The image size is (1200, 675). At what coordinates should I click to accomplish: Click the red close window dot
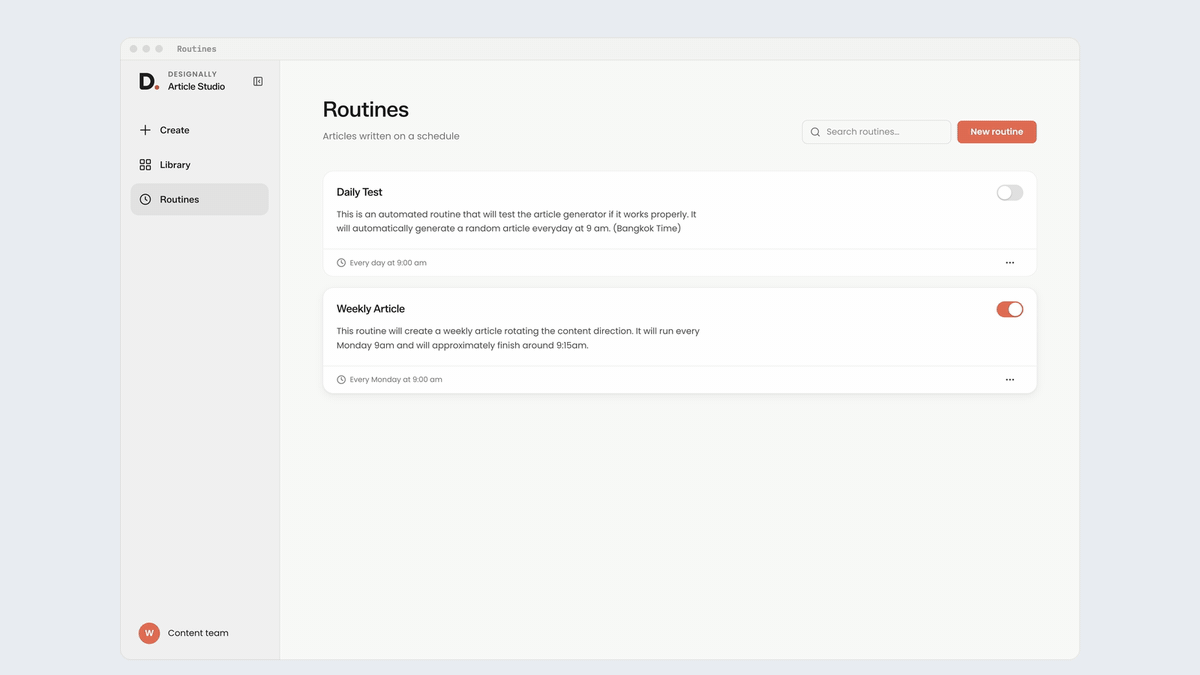pyautogui.click(x=134, y=49)
